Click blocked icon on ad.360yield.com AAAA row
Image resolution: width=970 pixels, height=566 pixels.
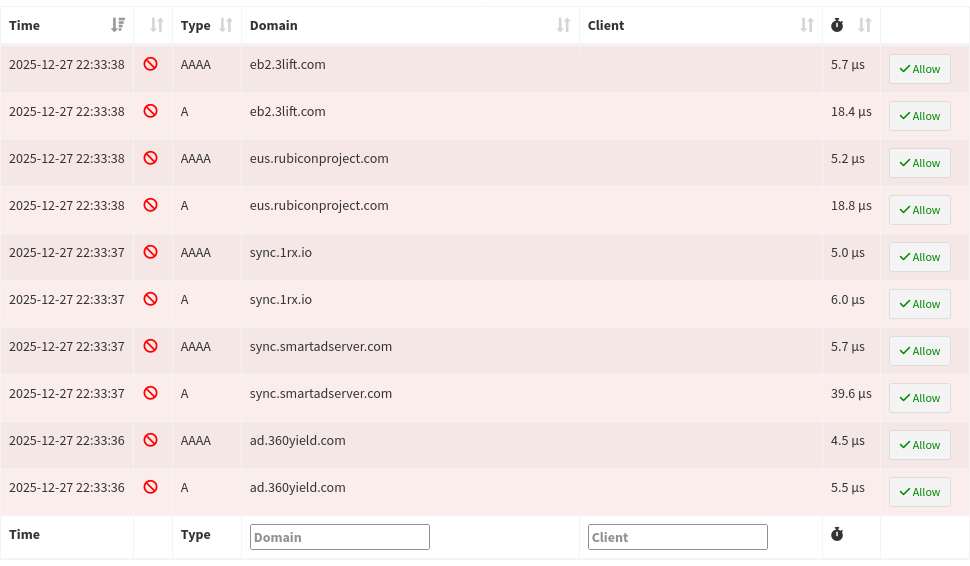click(151, 440)
